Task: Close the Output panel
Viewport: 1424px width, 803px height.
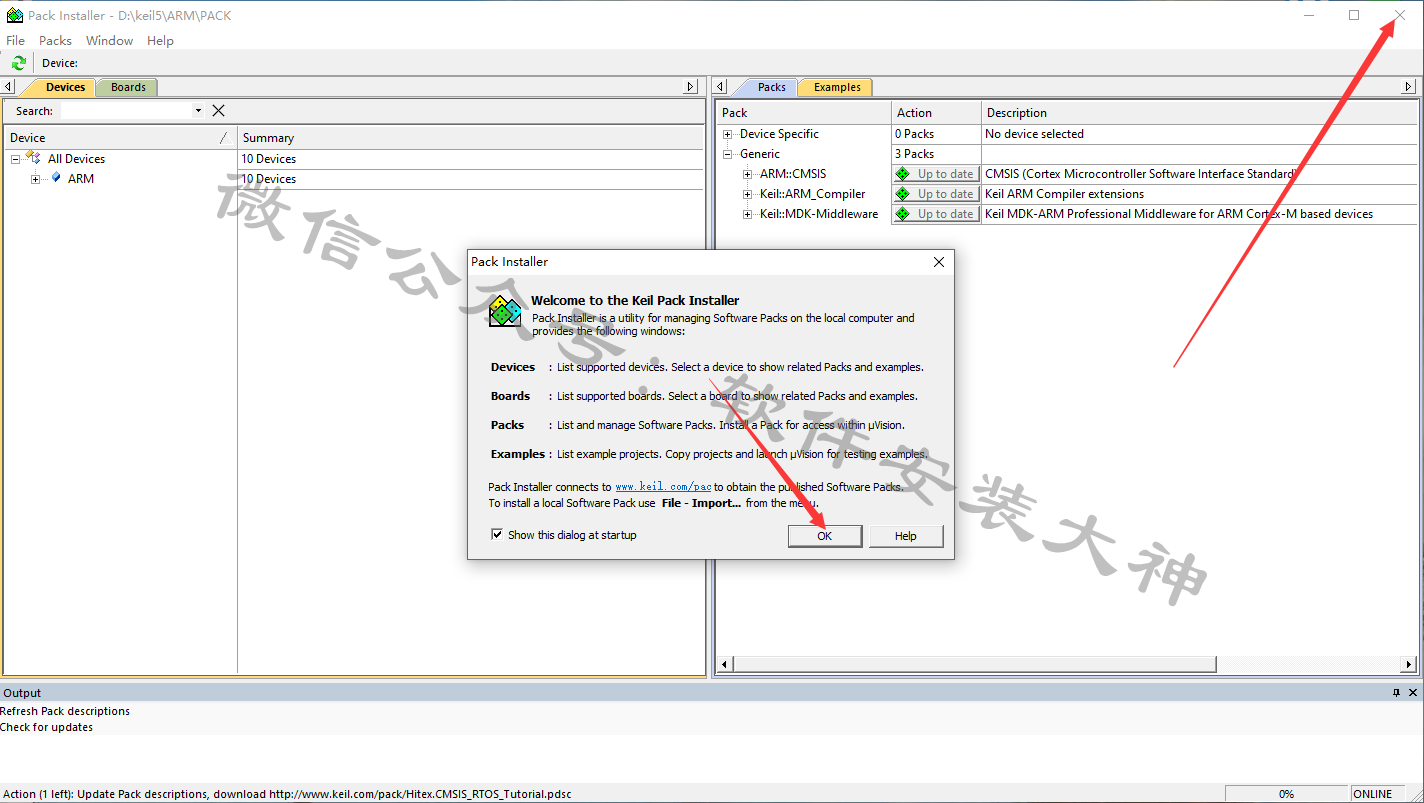Action: (1413, 693)
